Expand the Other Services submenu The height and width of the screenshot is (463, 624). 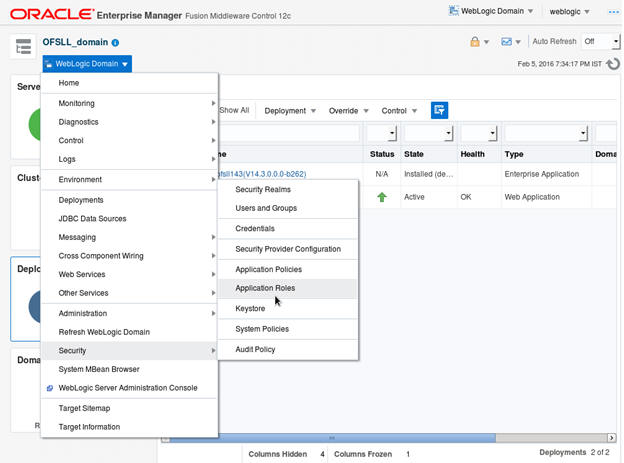[x=129, y=293]
